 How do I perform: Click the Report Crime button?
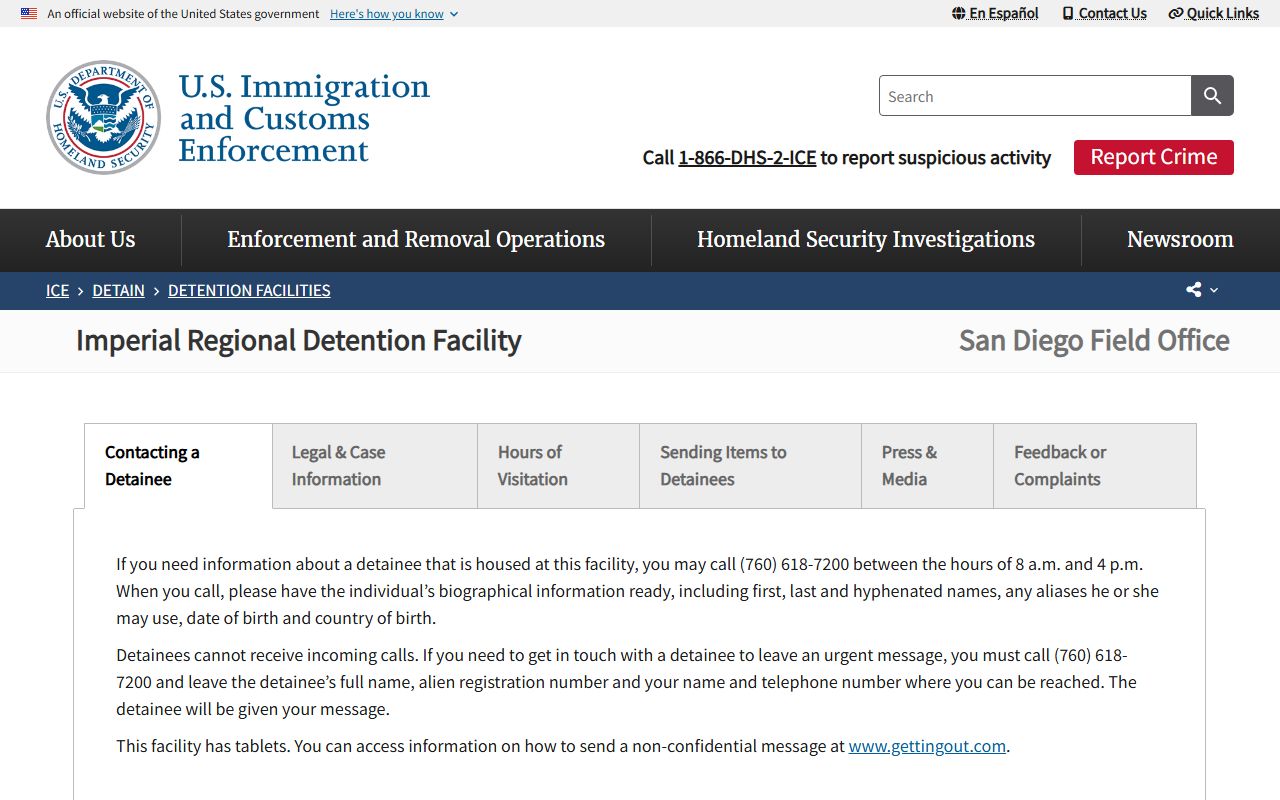pyautogui.click(x=1154, y=157)
